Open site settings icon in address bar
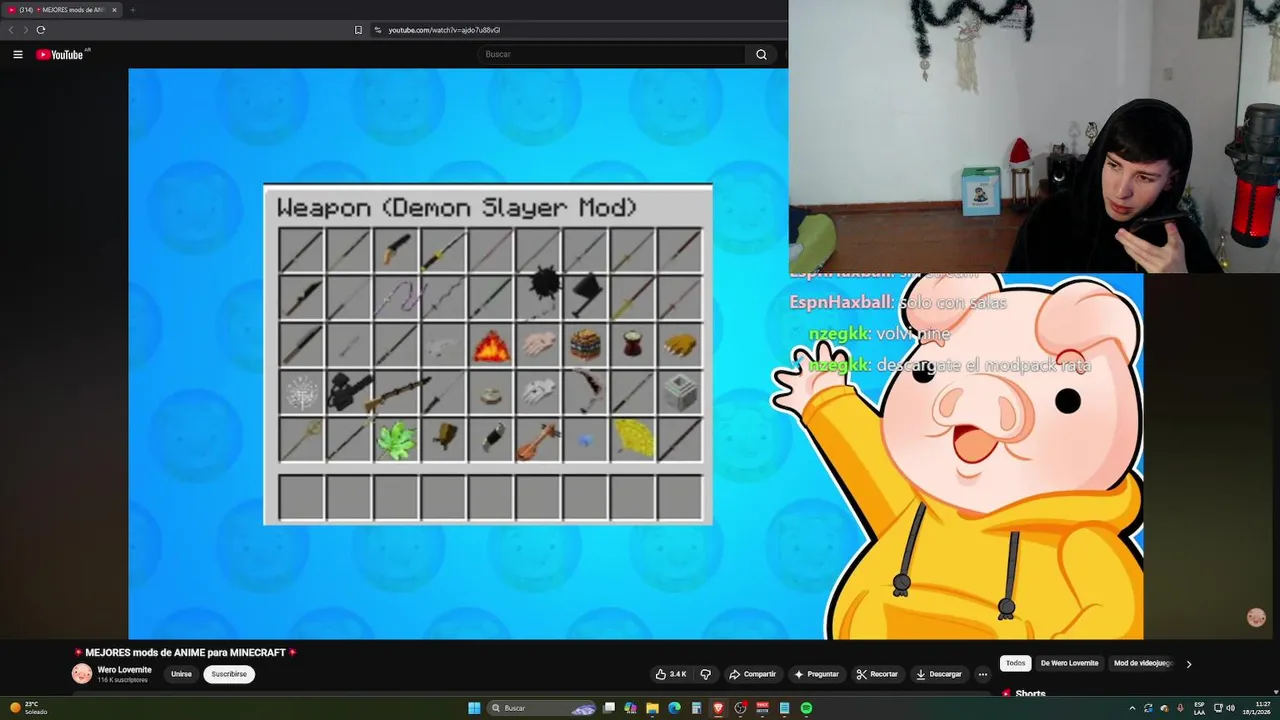This screenshot has height=720, width=1280. pyautogui.click(x=378, y=30)
